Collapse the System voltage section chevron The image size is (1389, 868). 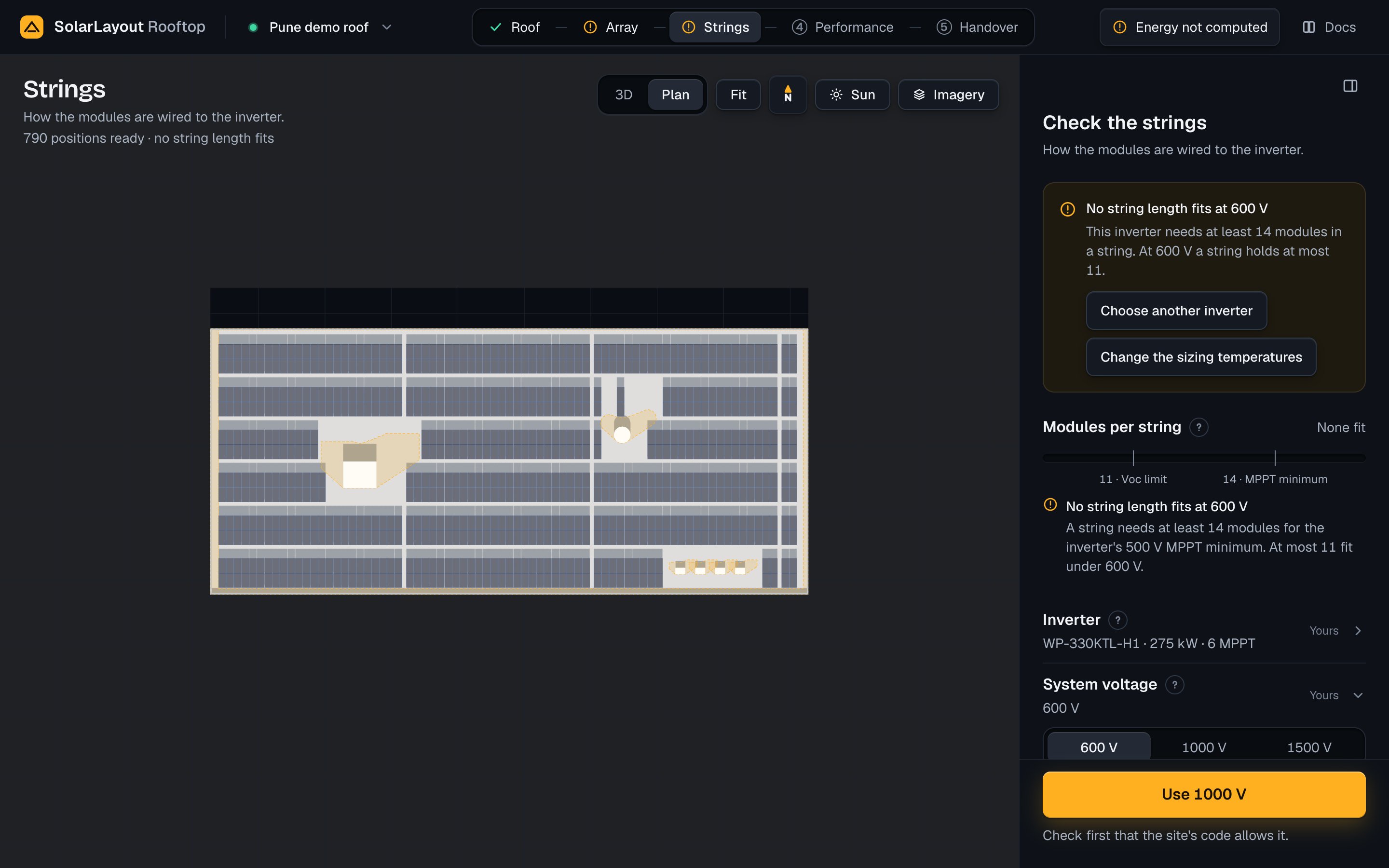click(1358, 695)
